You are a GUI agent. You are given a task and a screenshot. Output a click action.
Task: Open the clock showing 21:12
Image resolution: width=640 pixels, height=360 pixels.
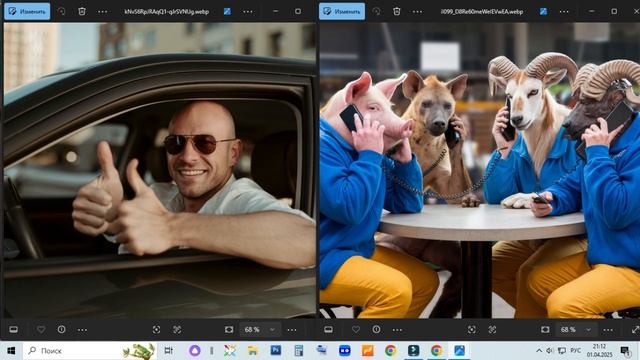tap(600, 351)
